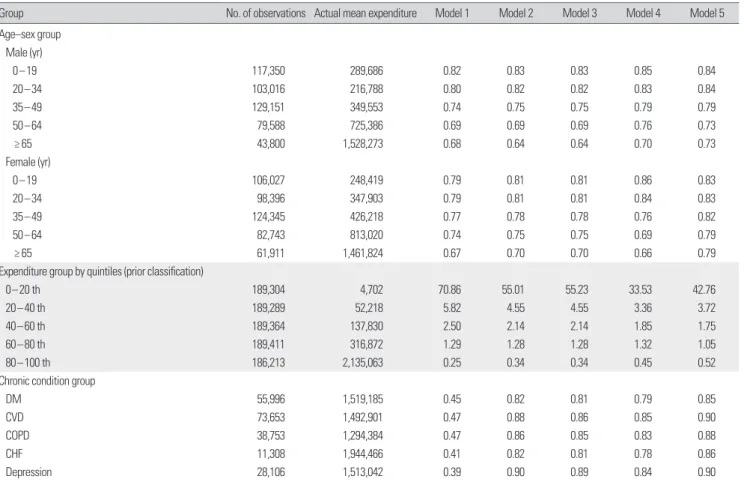Screen dimensions: 744x482
Task: Select the observations value 55,996
Action: click(x=271, y=399)
